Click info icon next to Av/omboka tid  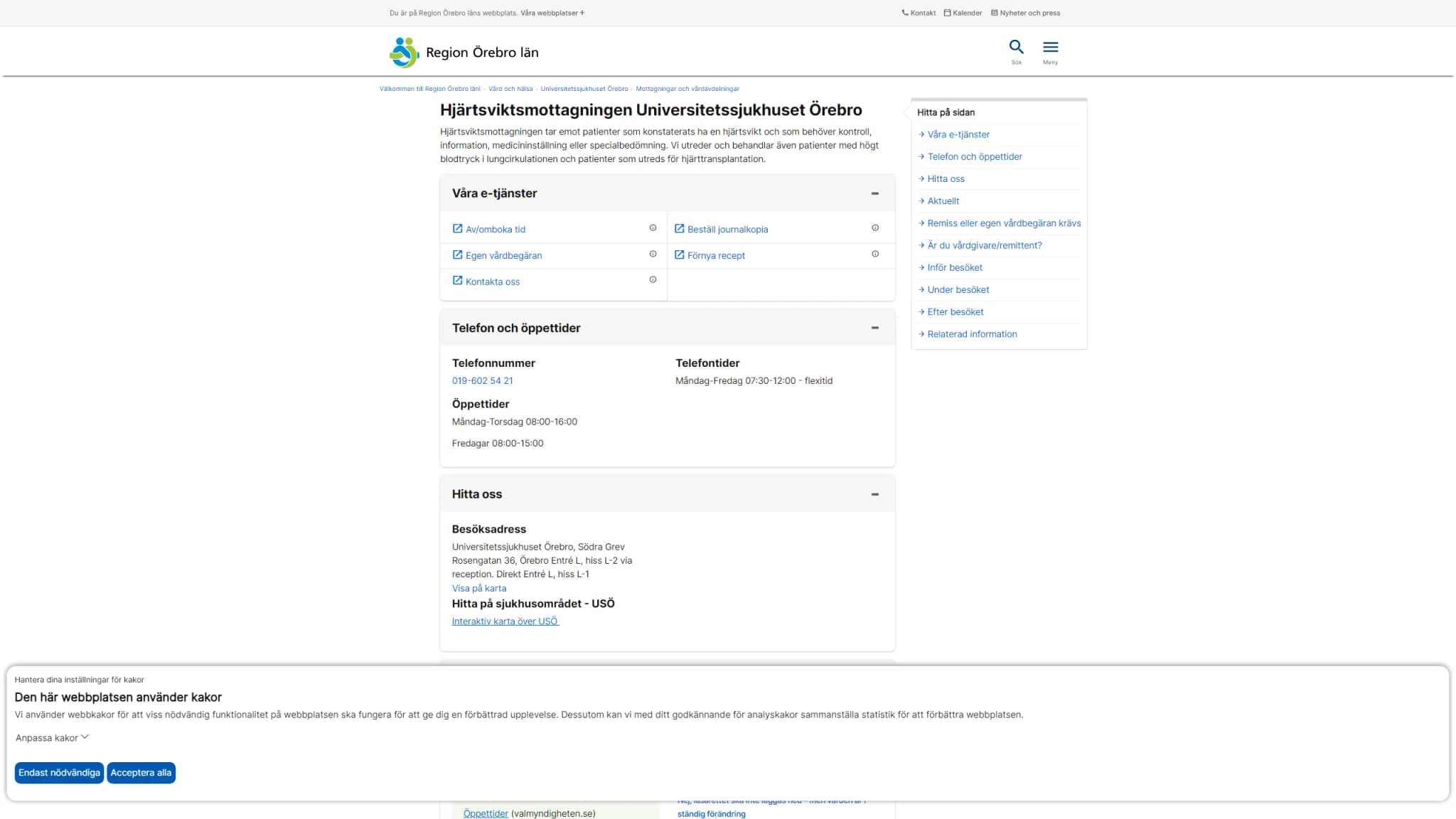[x=653, y=228]
